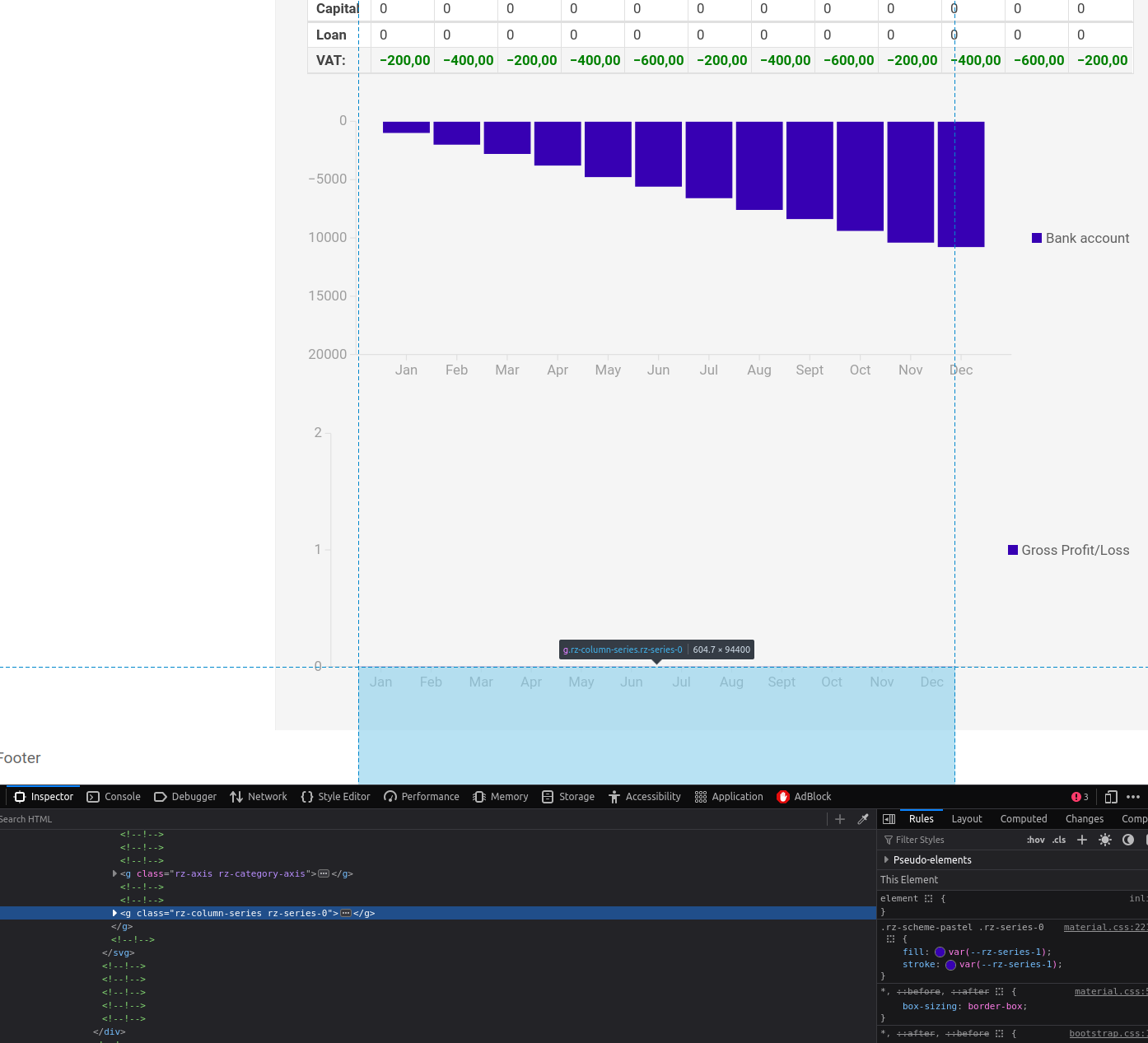Expand the rz-column-series rz-series-0 node
Screen dimensions: 1148x1043
click(114, 913)
